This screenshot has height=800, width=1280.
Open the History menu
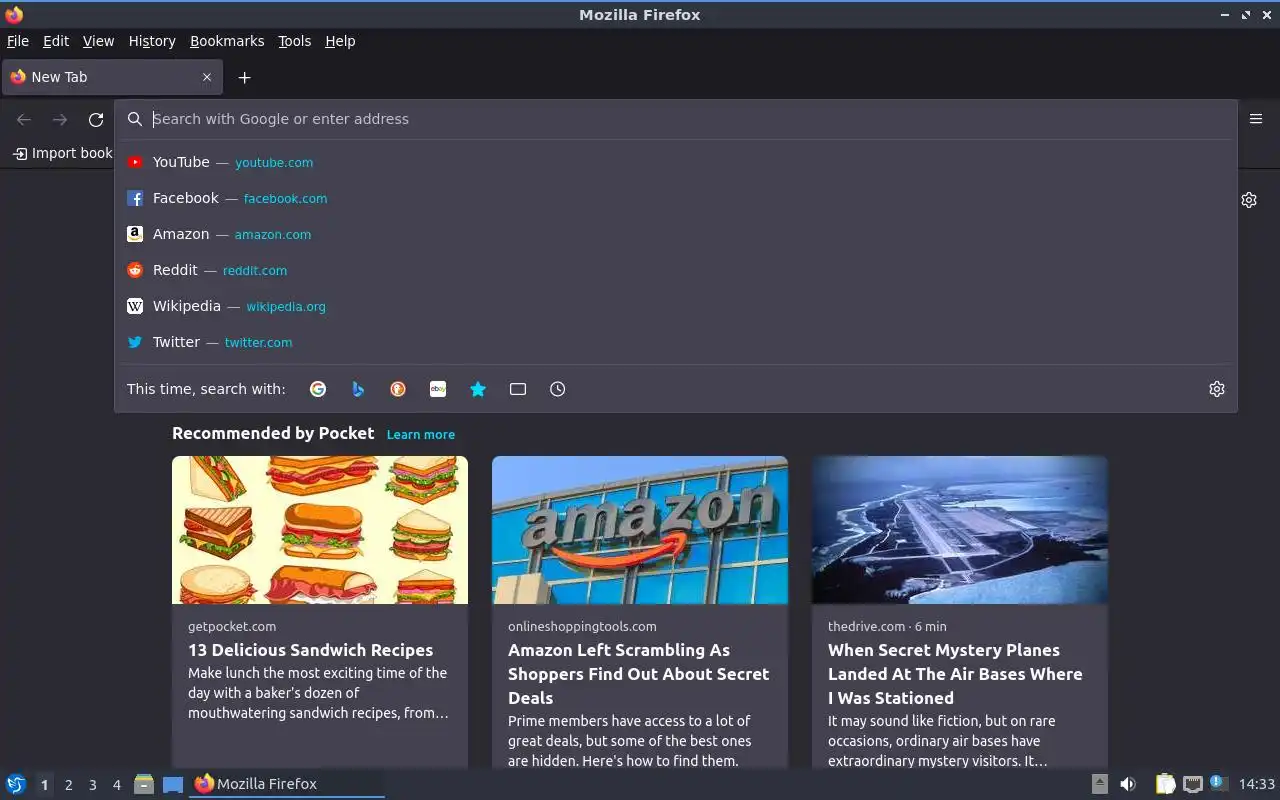(x=152, y=41)
